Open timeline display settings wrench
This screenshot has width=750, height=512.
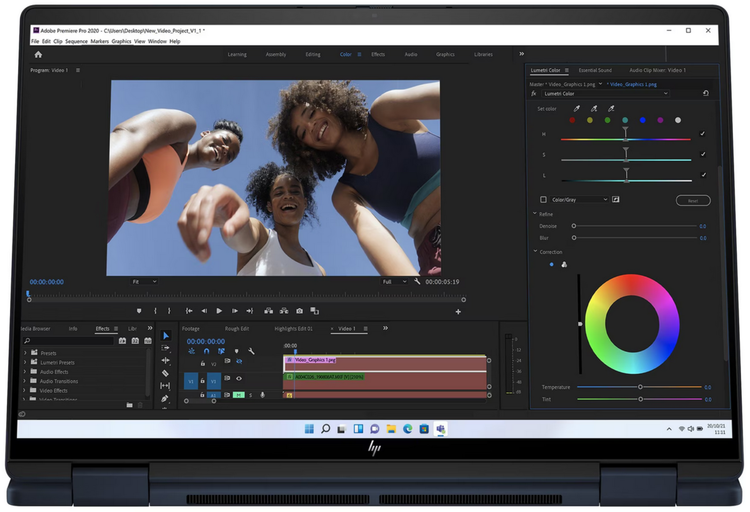coord(252,351)
